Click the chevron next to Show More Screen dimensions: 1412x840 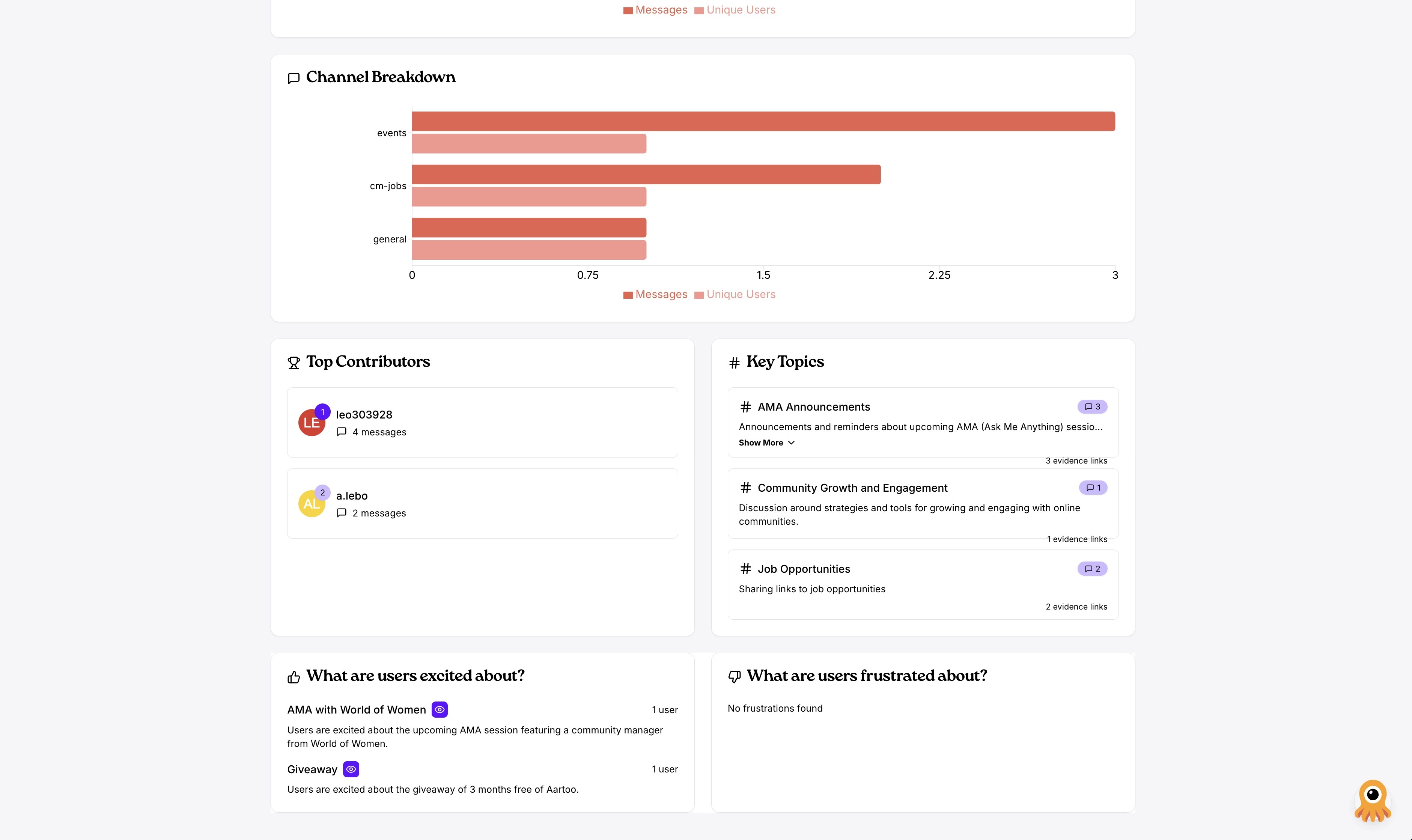(791, 443)
